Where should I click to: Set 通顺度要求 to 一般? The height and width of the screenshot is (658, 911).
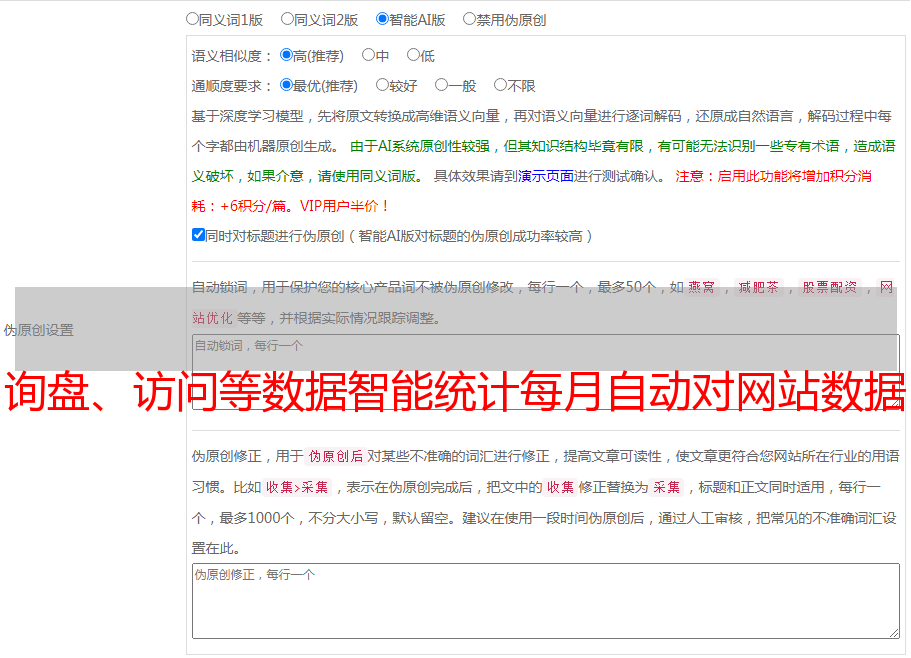pos(442,85)
